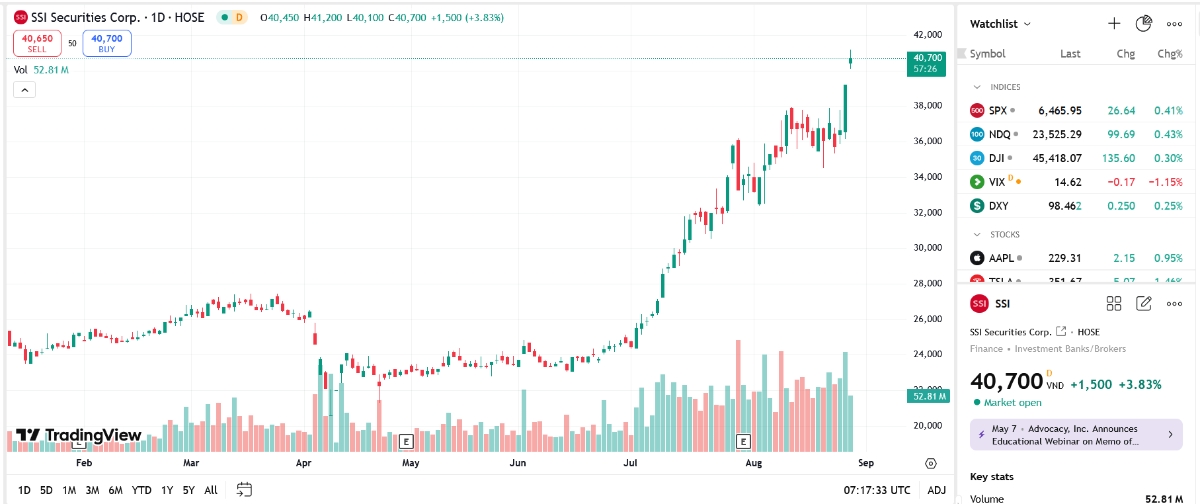Open the watchlist advanced view pie icon
Image resolution: width=1200 pixels, height=504 pixels.
point(1144,23)
